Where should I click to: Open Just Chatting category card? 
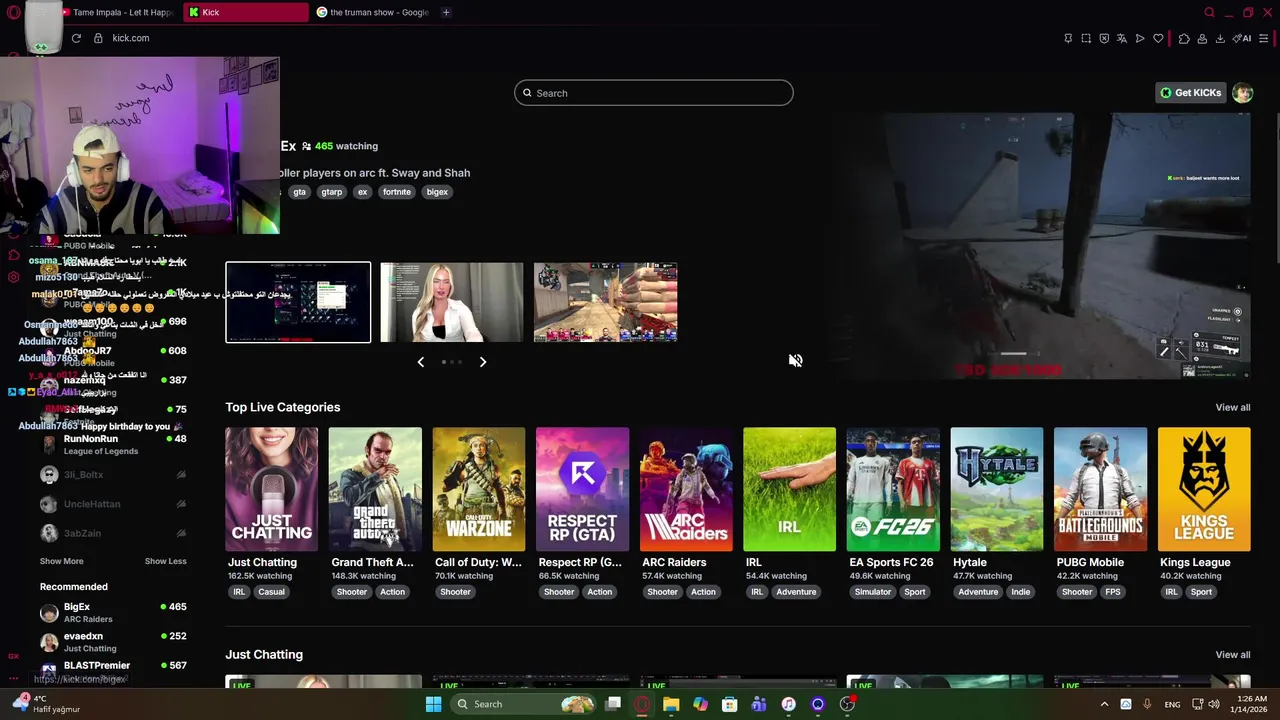(x=271, y=489)
